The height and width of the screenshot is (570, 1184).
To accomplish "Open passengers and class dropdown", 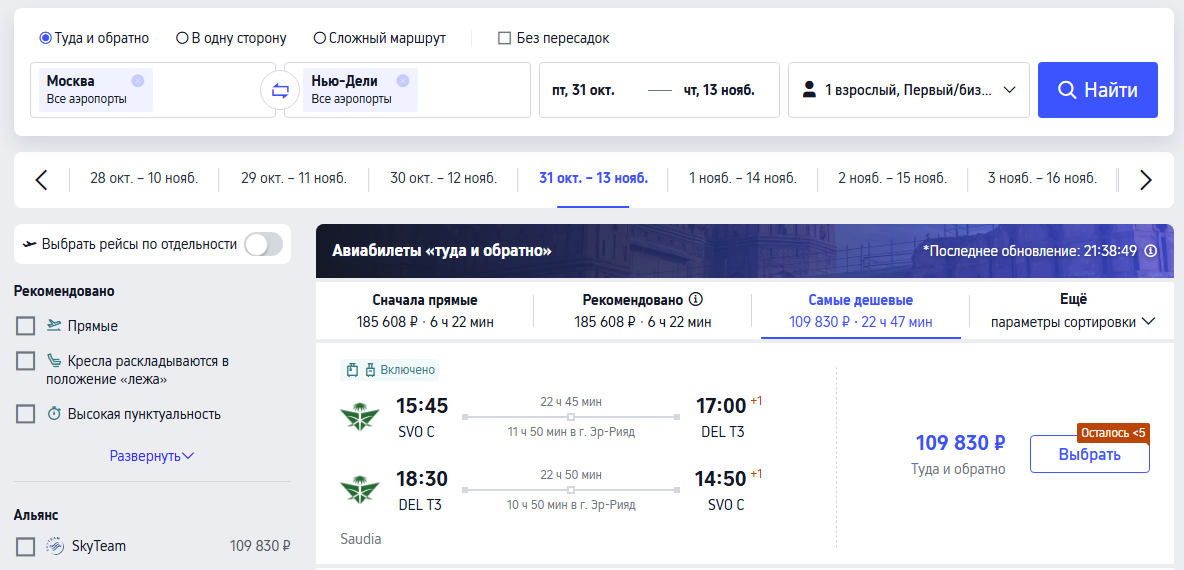I will click(x=908, y=90).
